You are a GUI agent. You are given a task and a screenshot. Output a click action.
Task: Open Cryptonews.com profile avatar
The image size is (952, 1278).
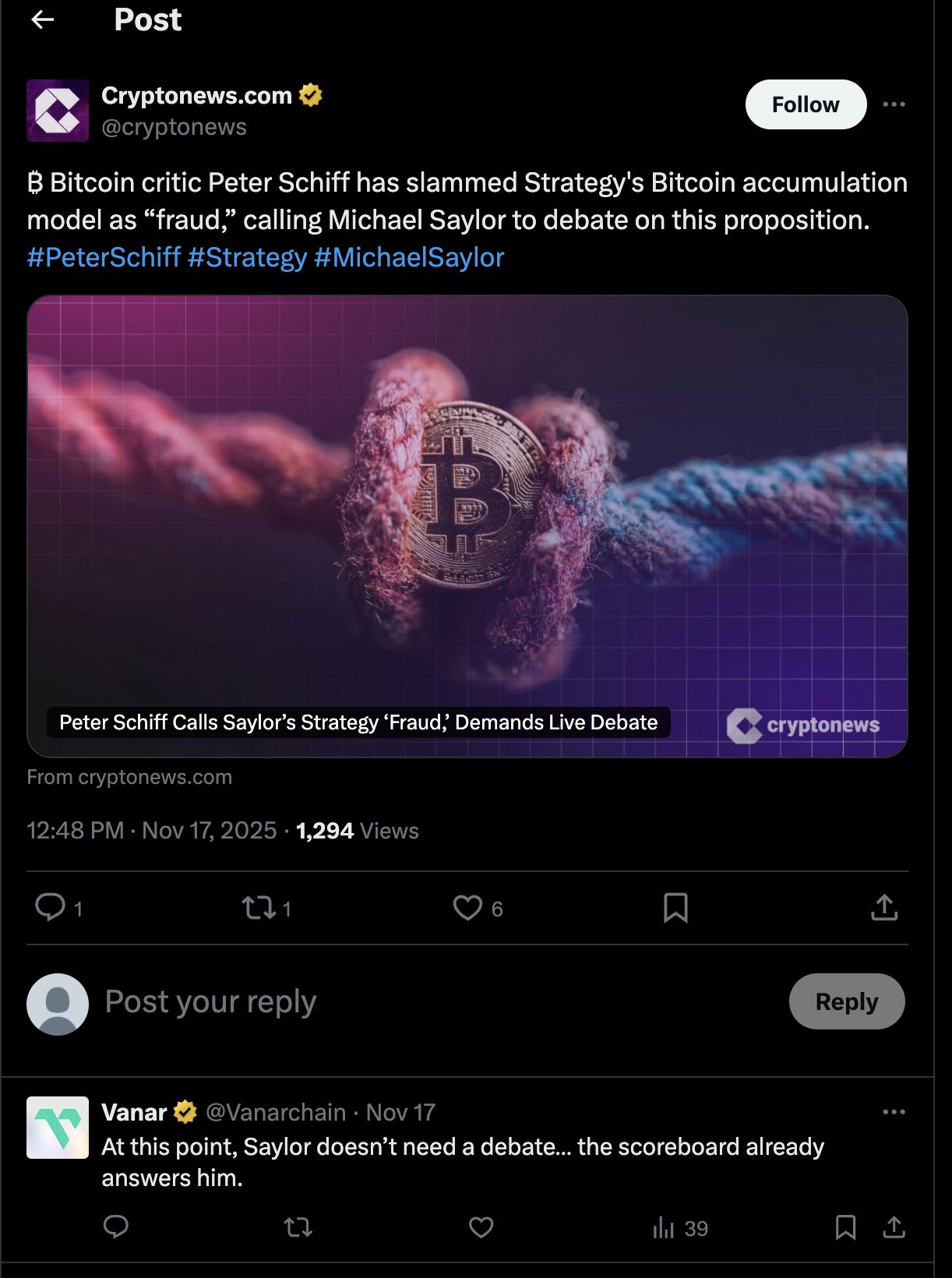[x=58, y=111]
